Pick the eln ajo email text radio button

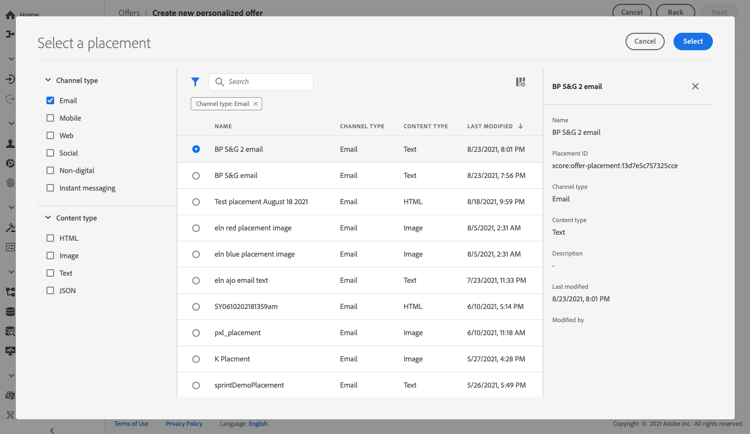[x=196, y=280]
